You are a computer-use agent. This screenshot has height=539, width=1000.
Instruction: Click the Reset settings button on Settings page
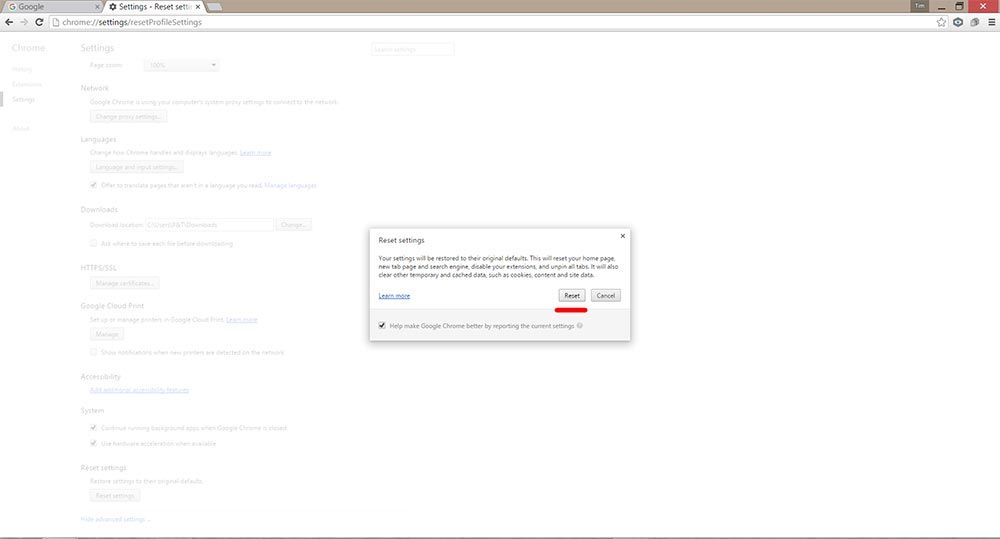click(x=115, y=496)
